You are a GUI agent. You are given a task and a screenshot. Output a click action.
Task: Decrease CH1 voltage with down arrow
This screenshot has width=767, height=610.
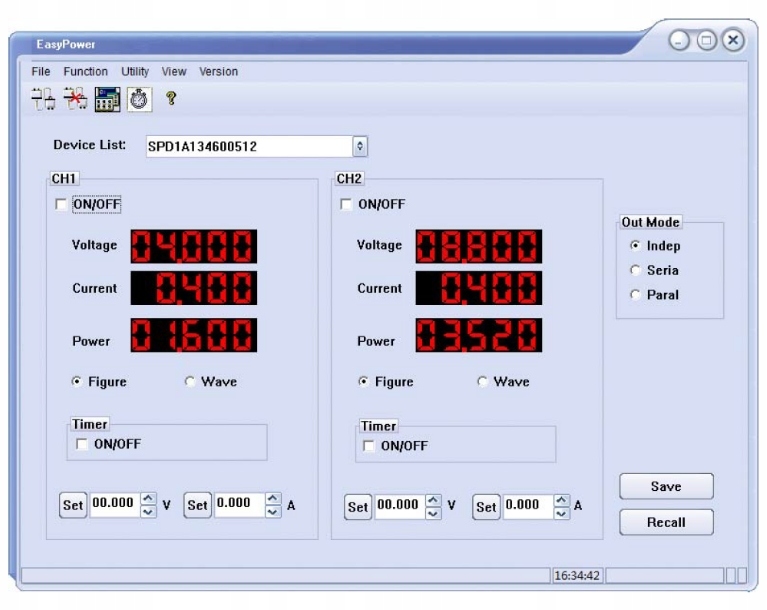[148, 512]
